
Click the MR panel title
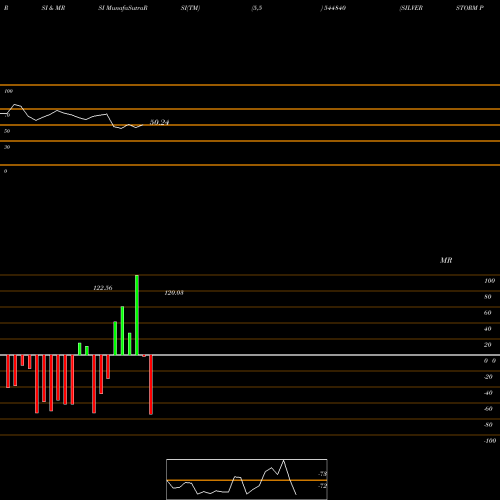(x=446, y=260)
